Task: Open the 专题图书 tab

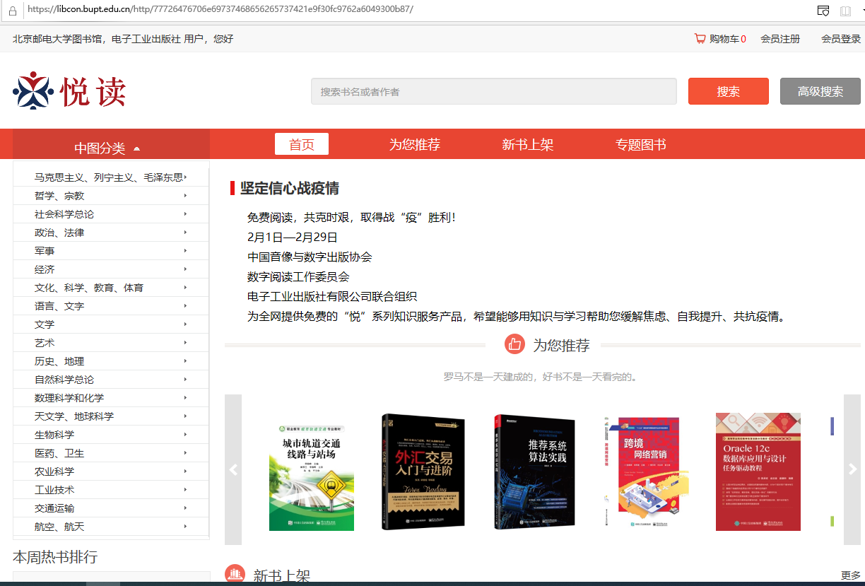Action: point(640,145)
